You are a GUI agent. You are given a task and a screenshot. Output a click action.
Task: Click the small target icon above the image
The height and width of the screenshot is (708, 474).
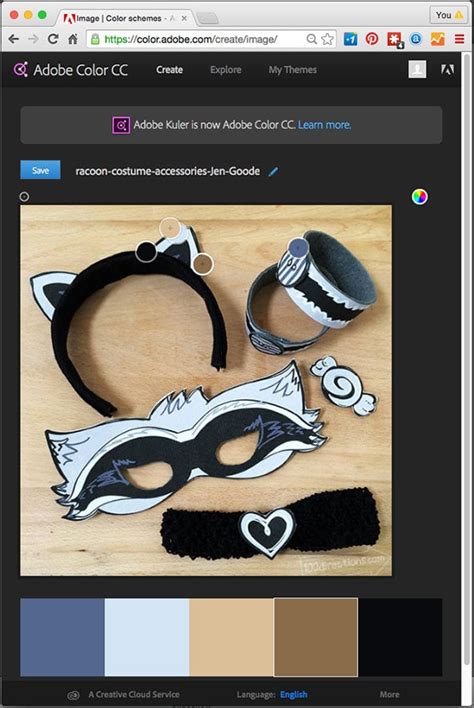24,196
